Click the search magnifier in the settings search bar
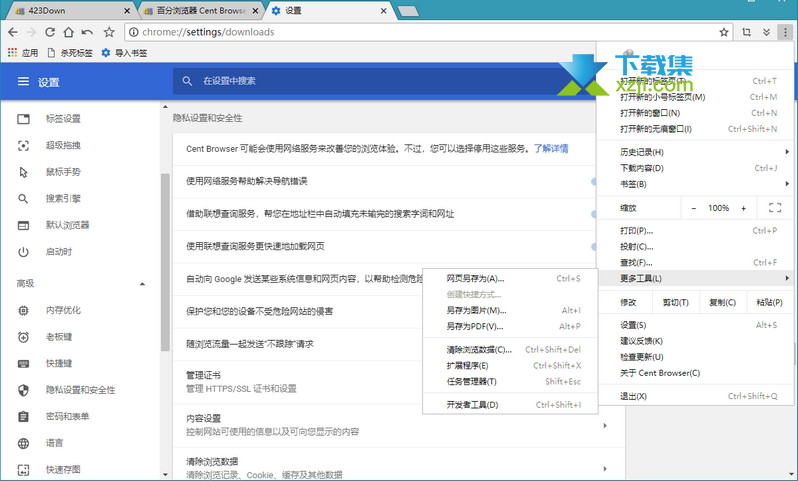 coord(187,81)
